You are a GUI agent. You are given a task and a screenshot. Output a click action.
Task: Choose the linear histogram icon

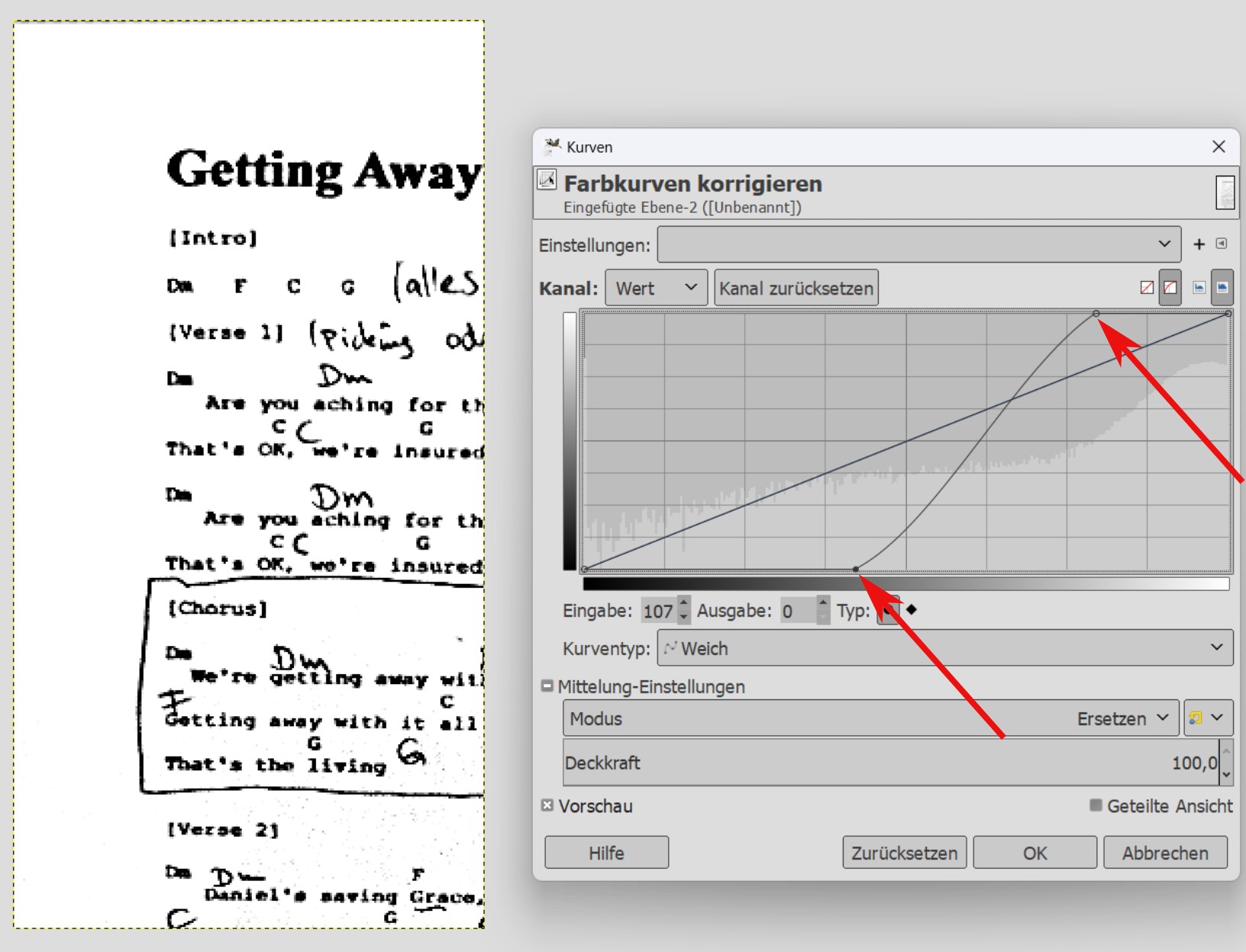1199,288
